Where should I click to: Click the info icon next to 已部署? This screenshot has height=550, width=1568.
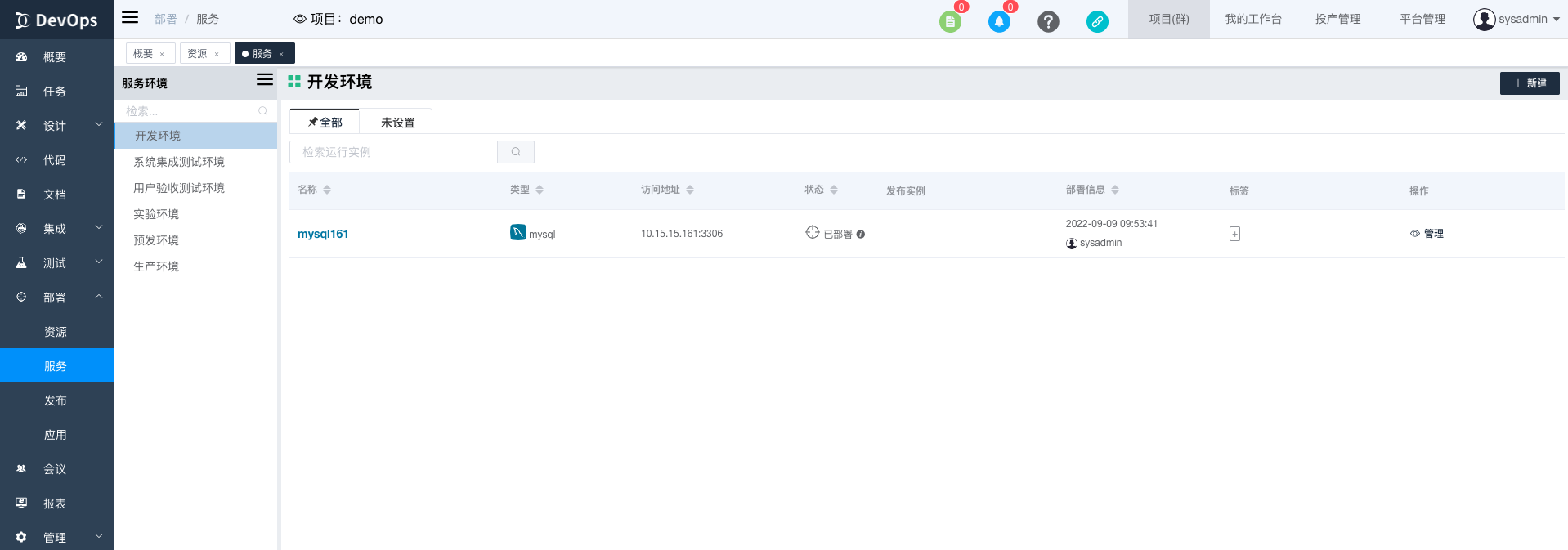861,235
